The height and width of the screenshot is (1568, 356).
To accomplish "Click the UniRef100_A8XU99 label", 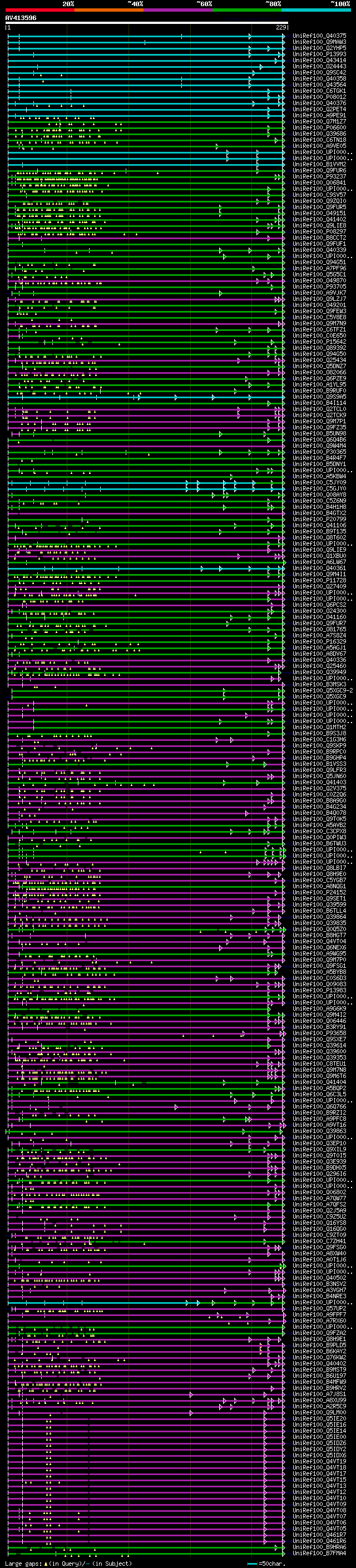I will click(319, 1400).
